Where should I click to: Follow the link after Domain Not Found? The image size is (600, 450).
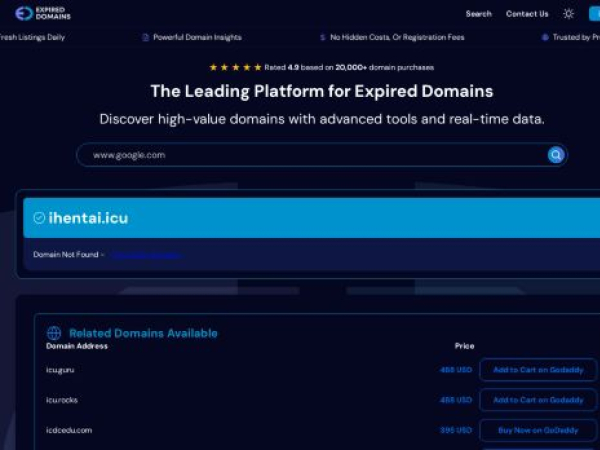coord(146,255)
